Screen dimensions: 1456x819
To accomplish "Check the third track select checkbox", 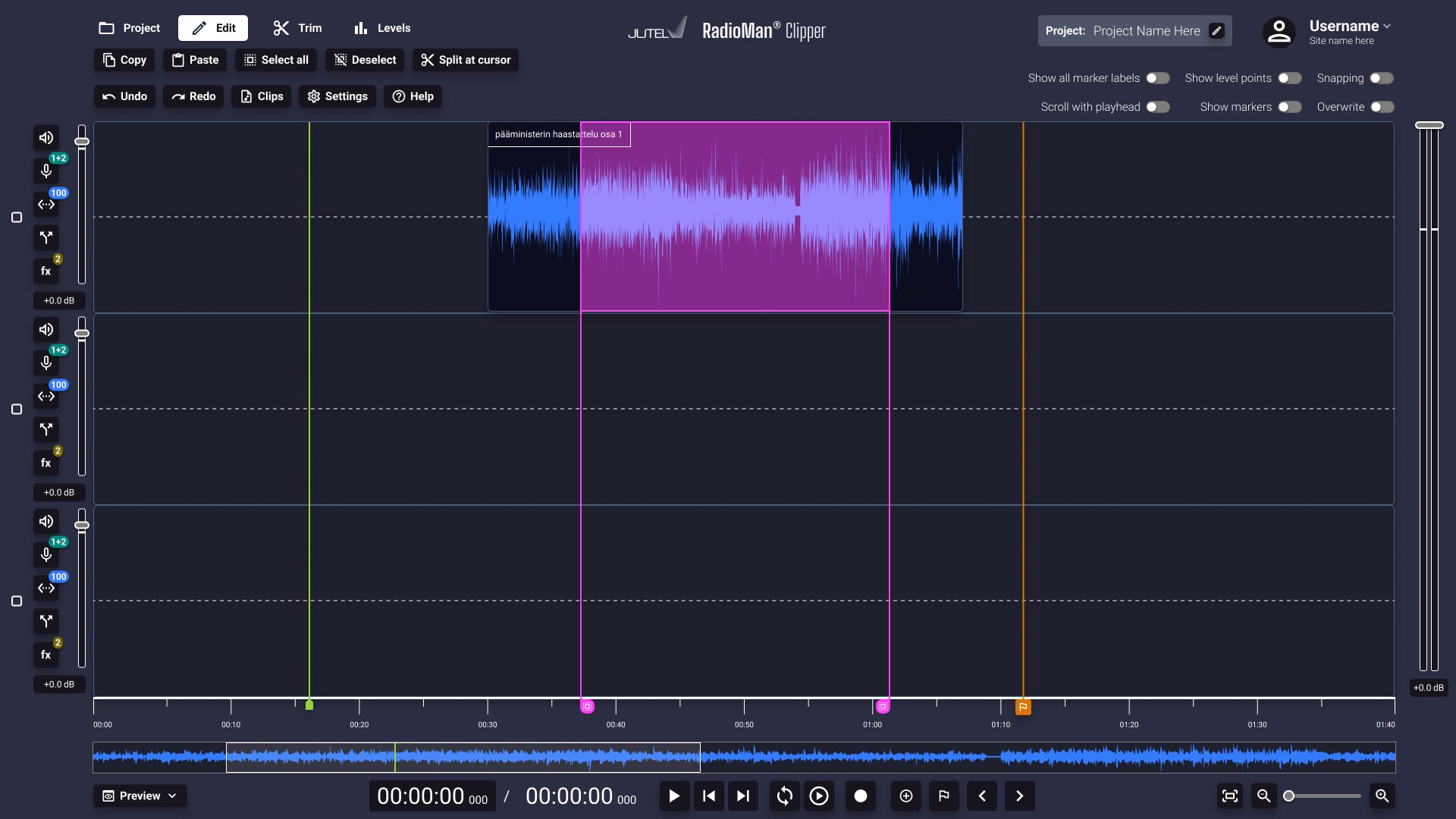I will [x=17, y=601].
